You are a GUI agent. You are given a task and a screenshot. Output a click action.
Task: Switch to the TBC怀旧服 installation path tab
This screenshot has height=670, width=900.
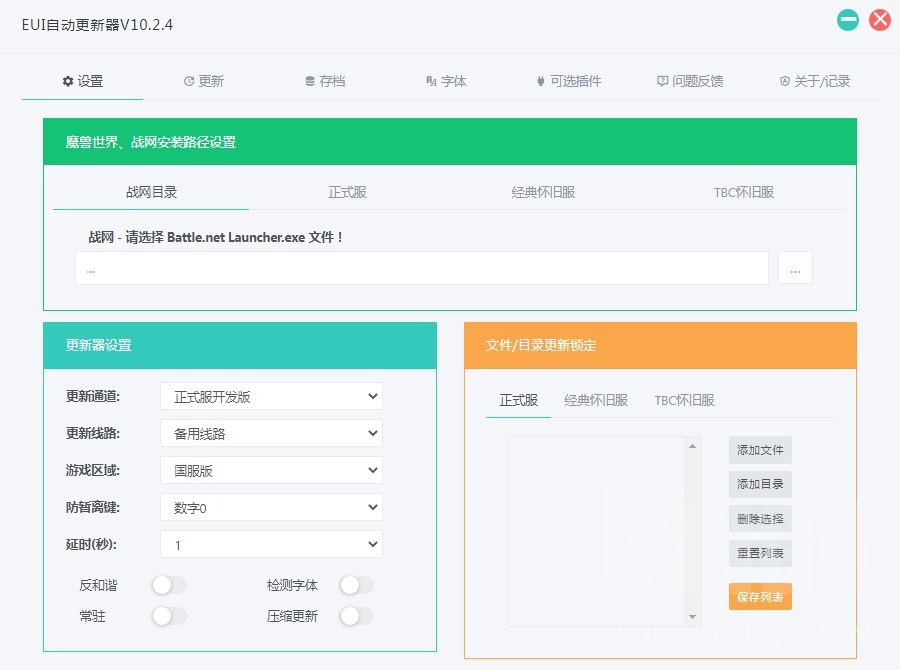pos(745,192)
